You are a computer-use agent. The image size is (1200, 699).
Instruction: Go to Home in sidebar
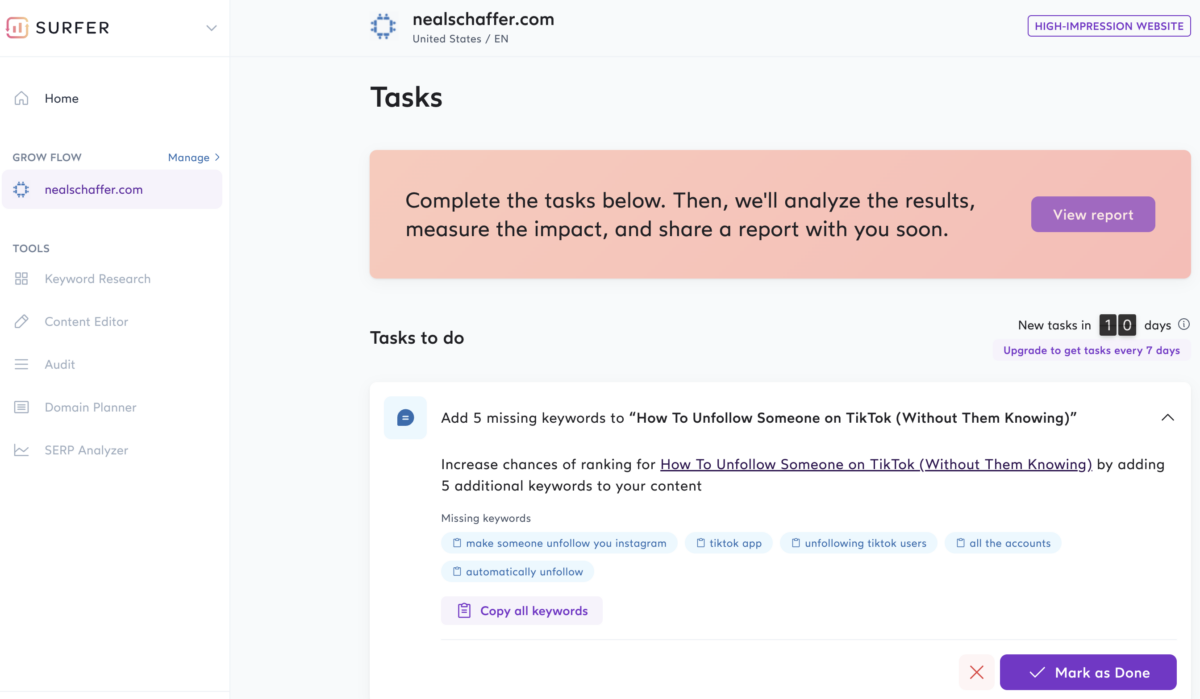[x=61, y=98]
